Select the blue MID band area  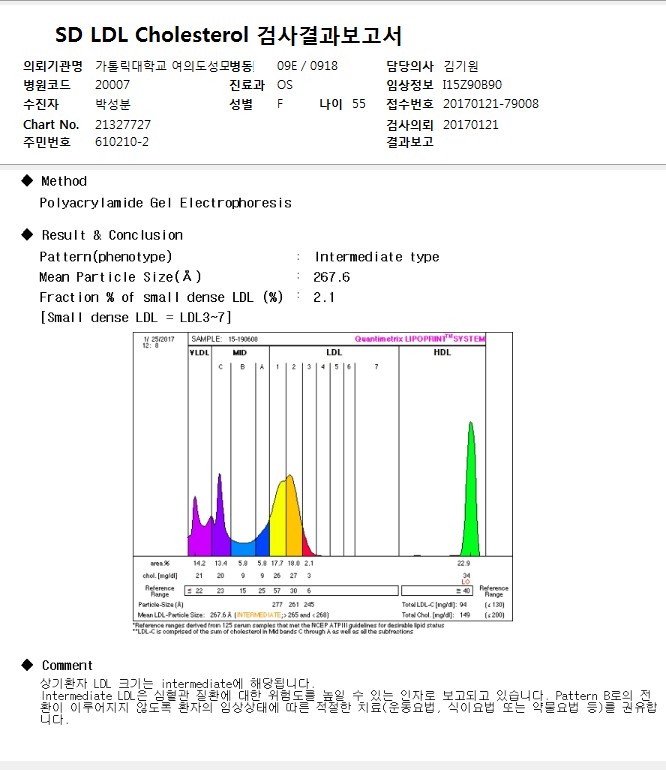(x=243, y=549)
